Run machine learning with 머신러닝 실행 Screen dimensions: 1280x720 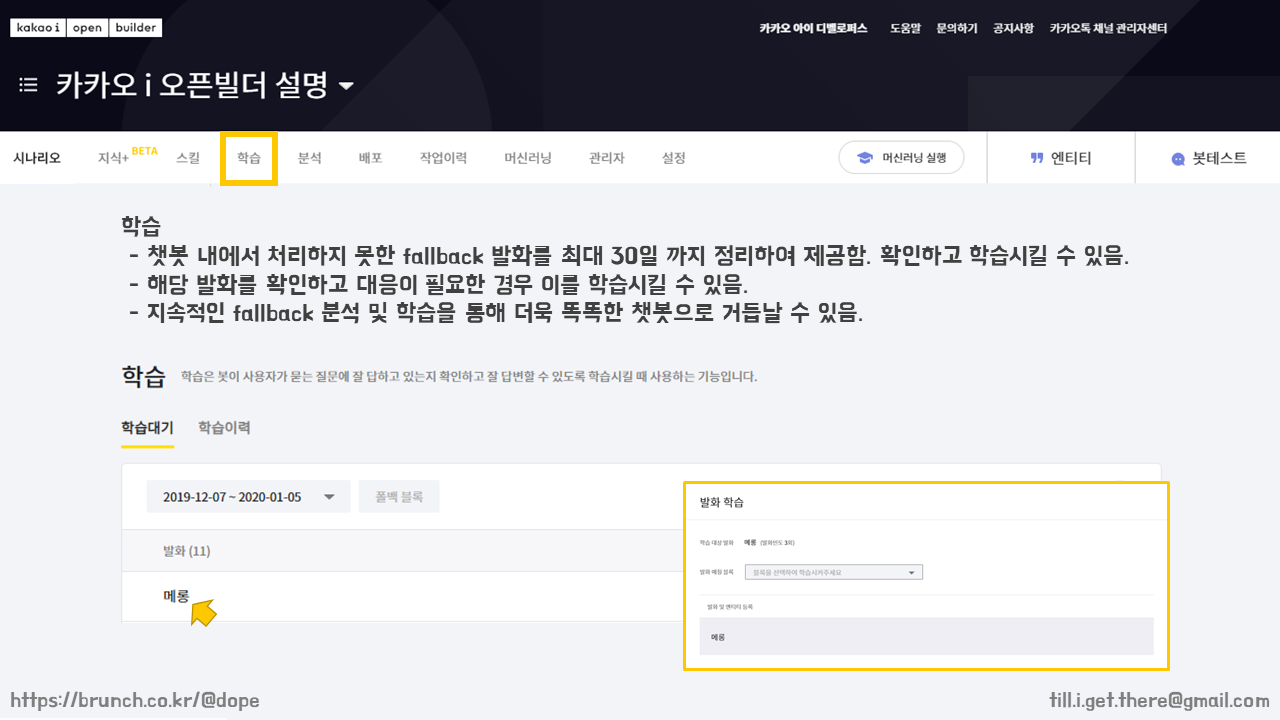pyautogui.click(x=901, y=158)
